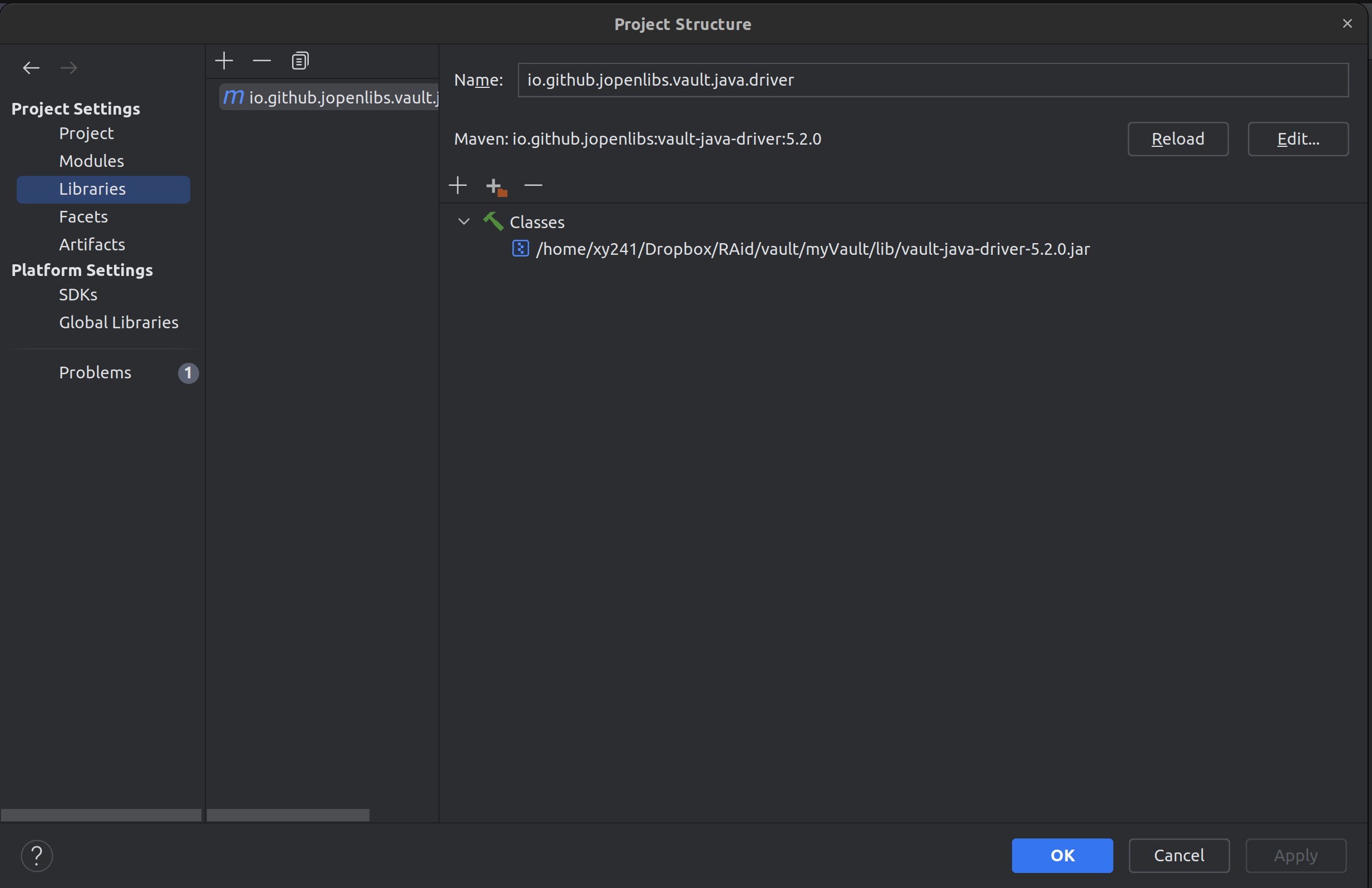Image resolution: width=1372 pixels, height=888 pixels.
Task: Confirm with the OK button
Action: [1063, 856]
